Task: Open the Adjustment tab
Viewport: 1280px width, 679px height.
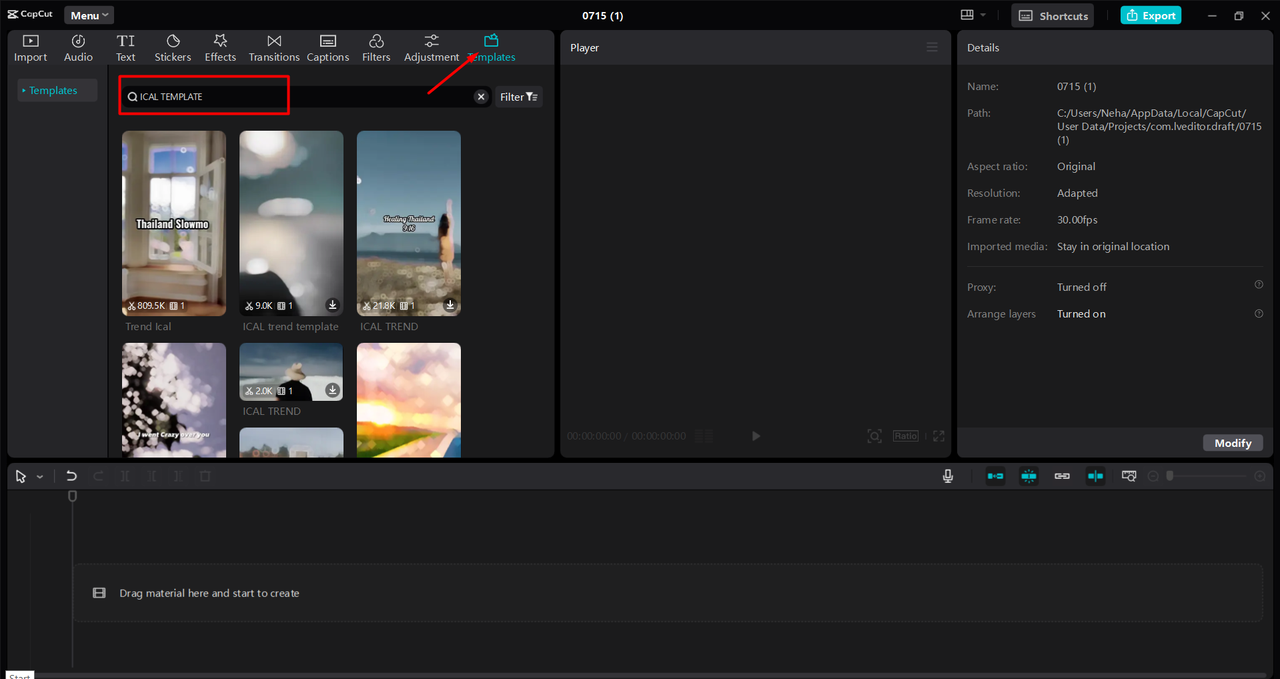Action: 431,48
